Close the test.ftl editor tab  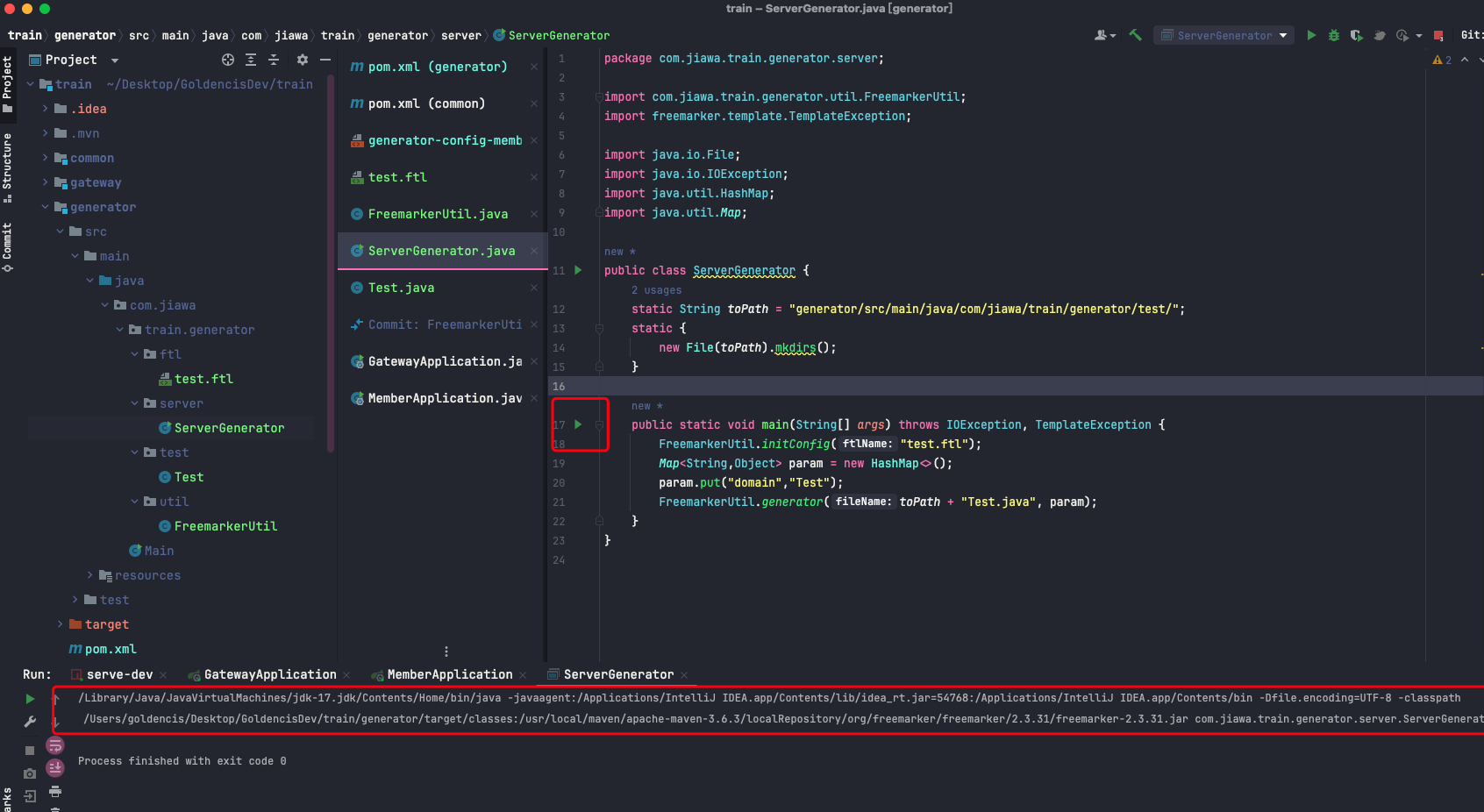pyautogui.click(x=533, y=177)
